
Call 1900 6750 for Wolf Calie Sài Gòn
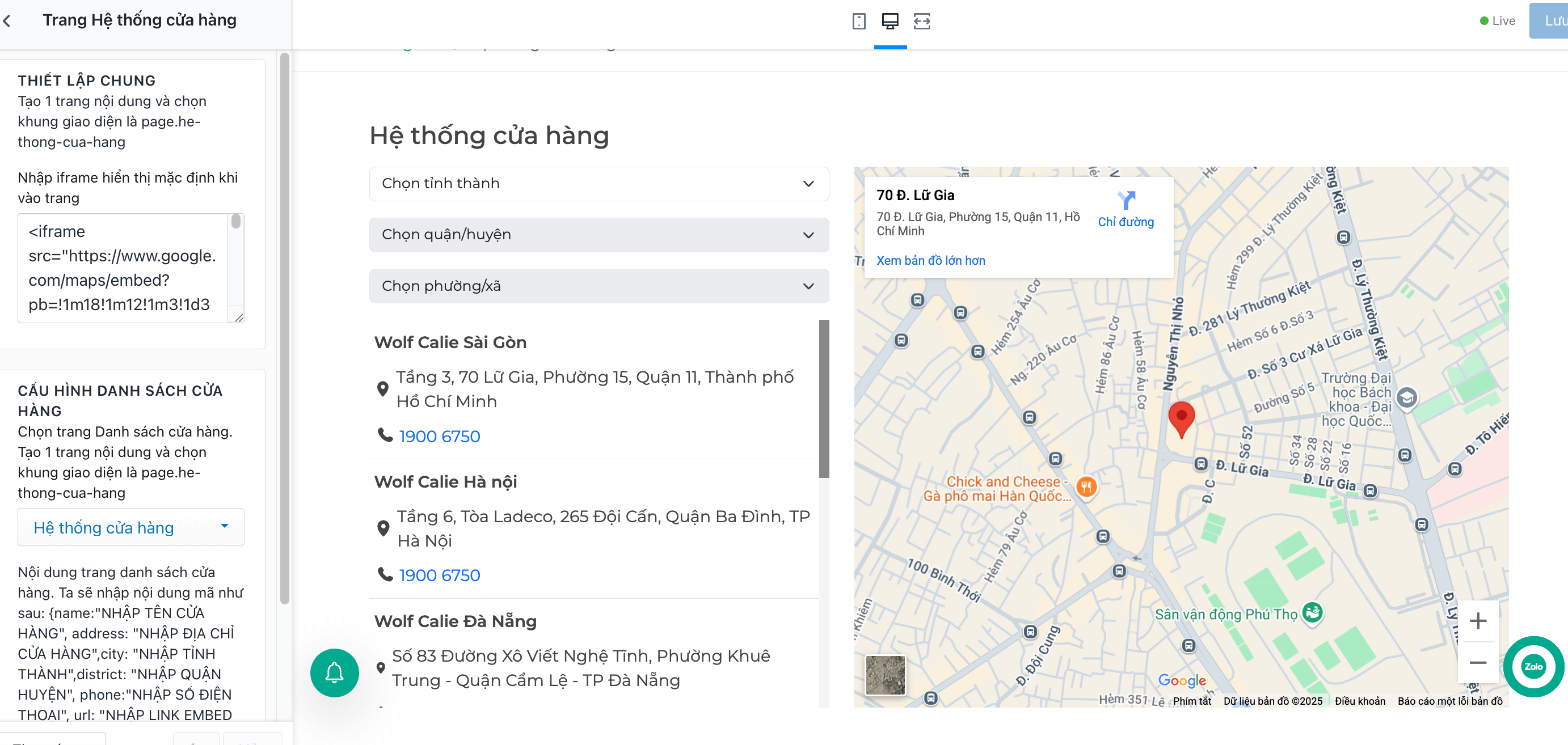(x=440, y=436)
